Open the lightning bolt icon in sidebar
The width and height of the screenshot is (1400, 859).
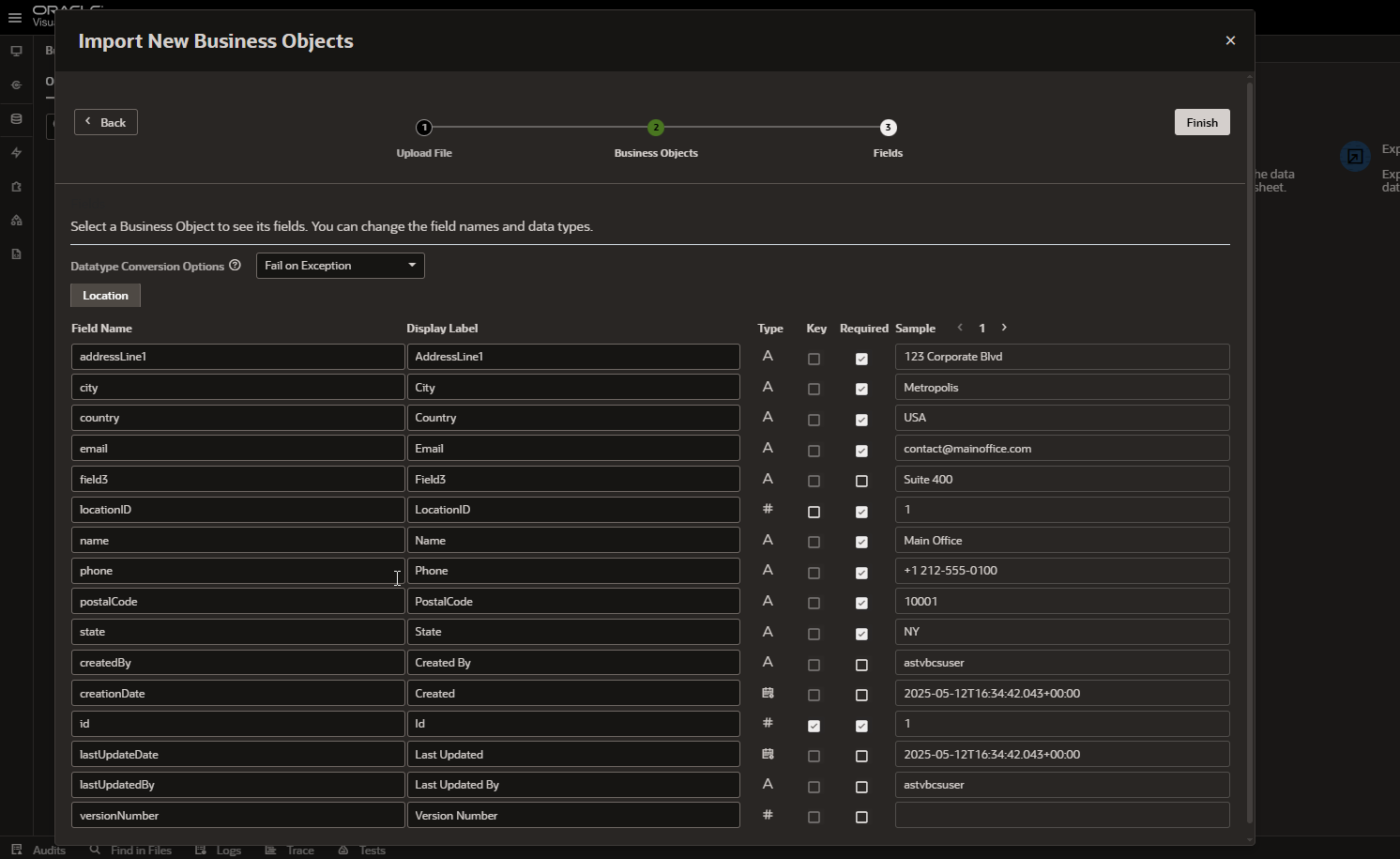click(16, 153)
